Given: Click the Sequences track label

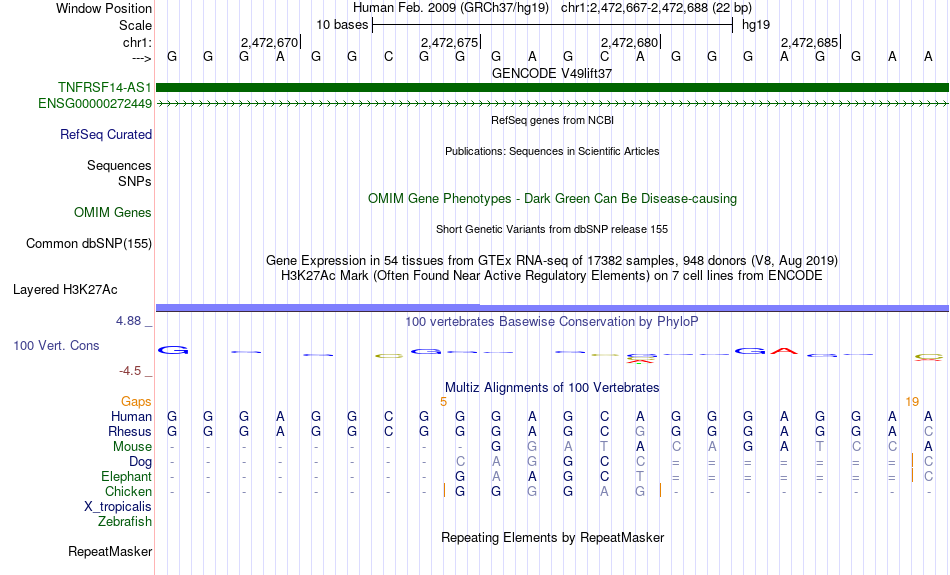Looking at the screenshot, I should click(x=119, y=165).
